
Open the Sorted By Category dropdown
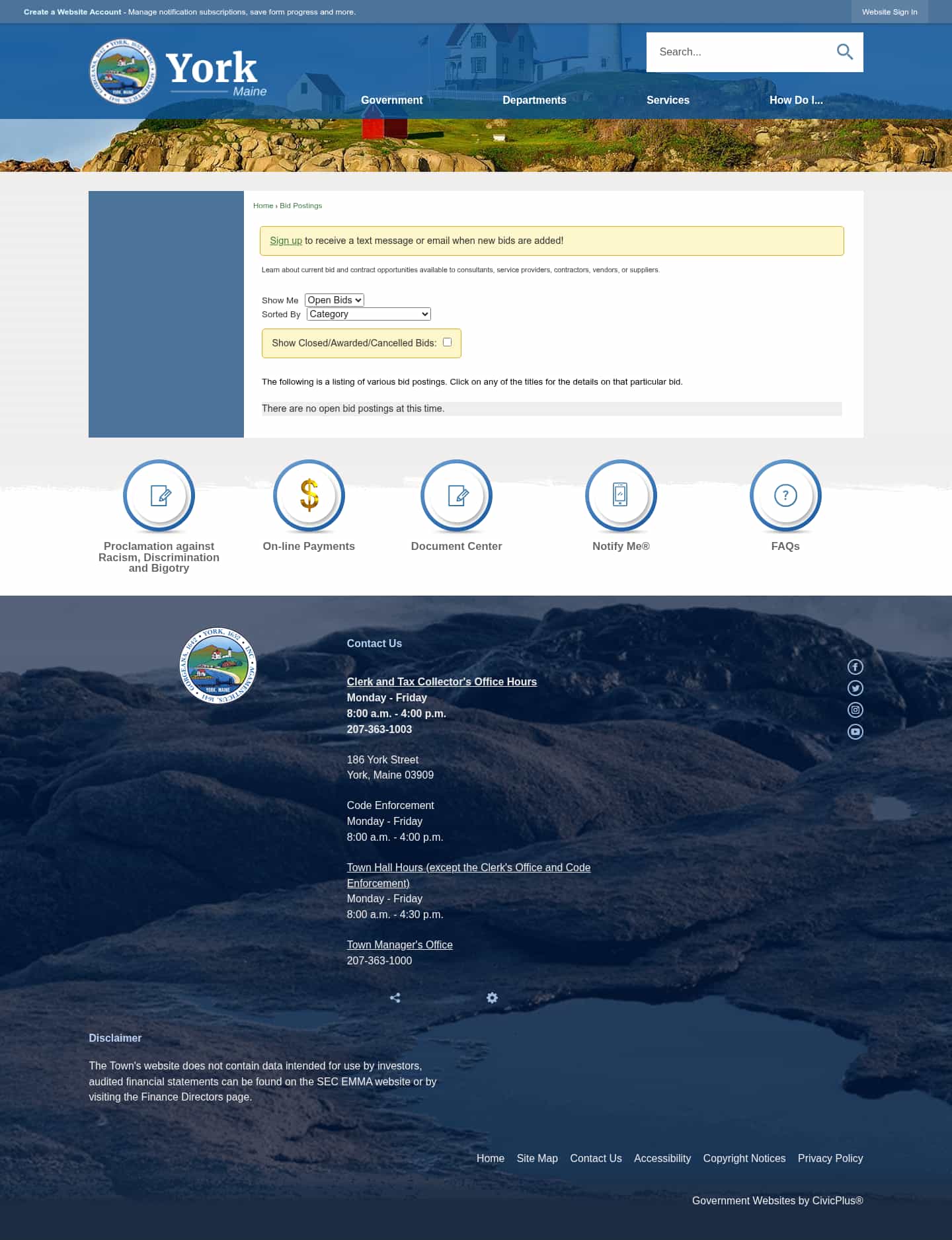pyautogui.click(x=369, y=314)
